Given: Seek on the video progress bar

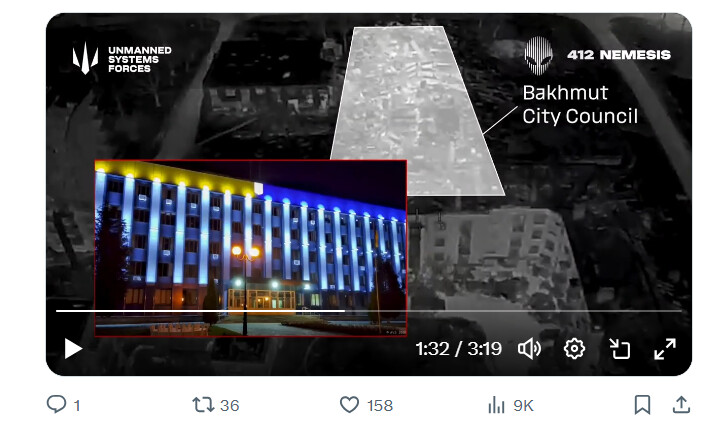Looking at the screenshot, I should pos(369,311).
